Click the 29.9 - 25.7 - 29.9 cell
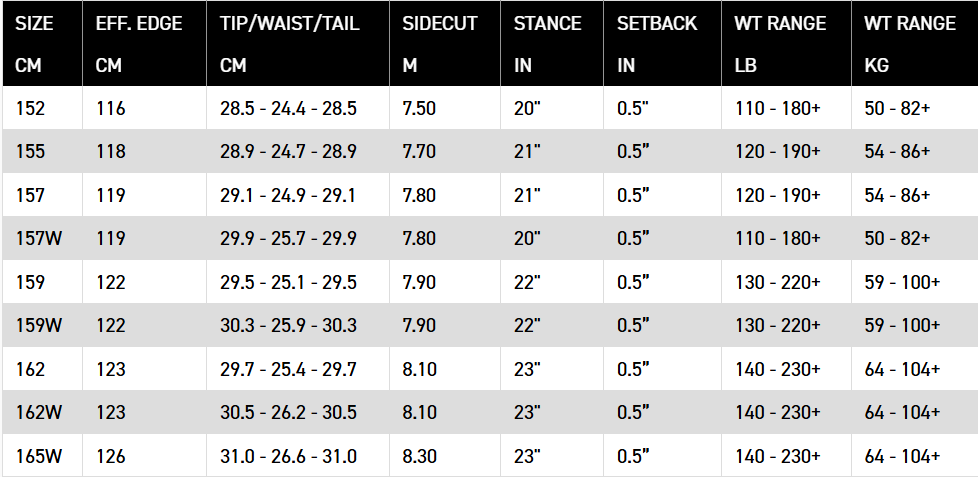978x477 pixels. pyautogui.click(x=288, y=239)
